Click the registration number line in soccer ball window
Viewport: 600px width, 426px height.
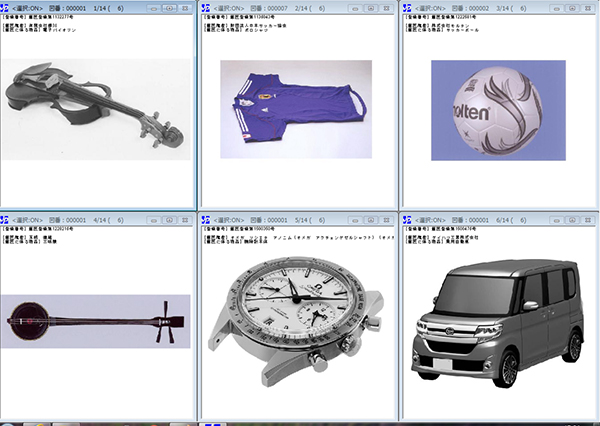point(441,17)
